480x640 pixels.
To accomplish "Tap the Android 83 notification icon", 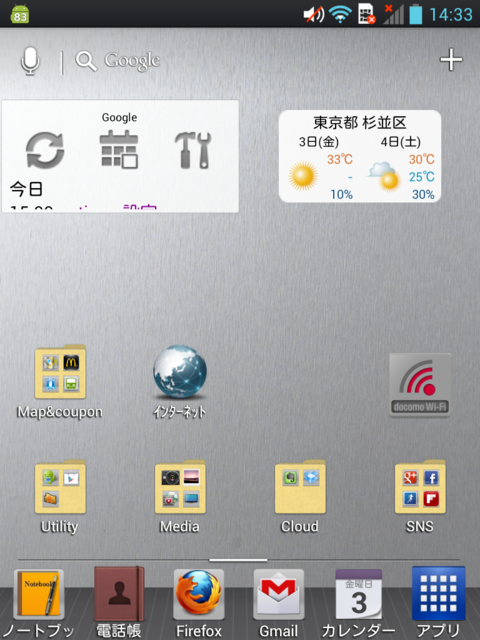I will pos(20,13).
